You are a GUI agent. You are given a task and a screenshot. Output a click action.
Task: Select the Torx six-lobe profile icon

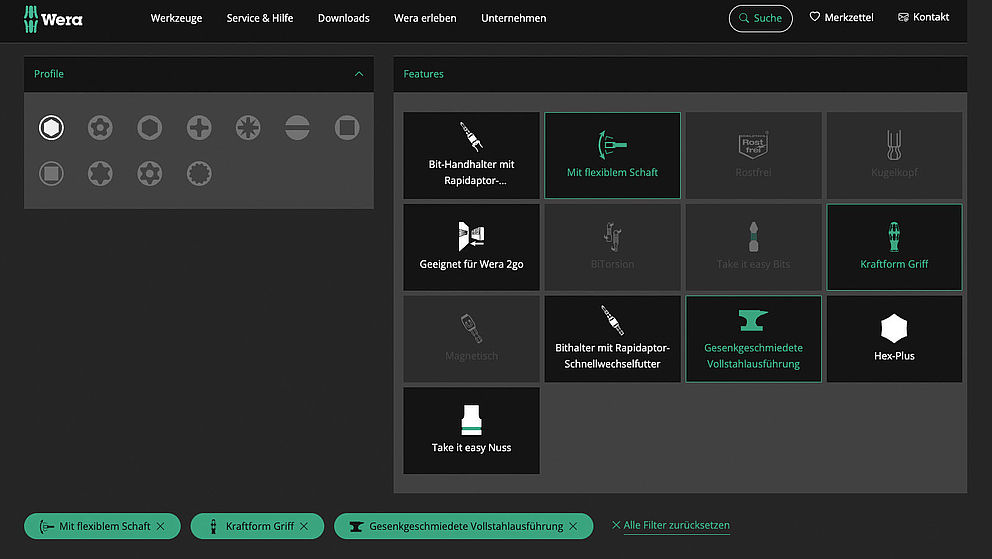[x=101, y=173]
